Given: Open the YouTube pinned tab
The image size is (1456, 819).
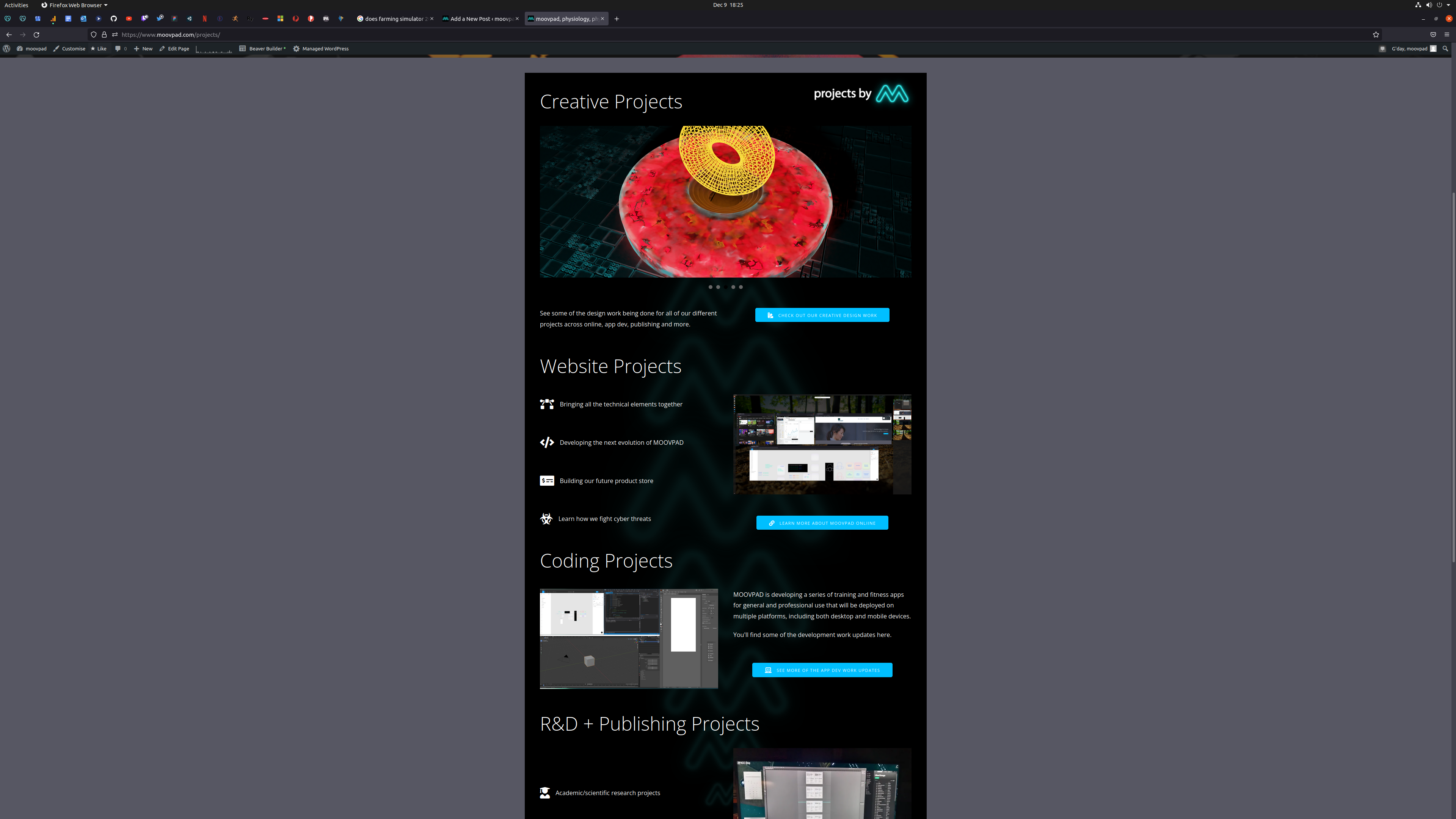Looking at the screenshot, I should [129, 19].
